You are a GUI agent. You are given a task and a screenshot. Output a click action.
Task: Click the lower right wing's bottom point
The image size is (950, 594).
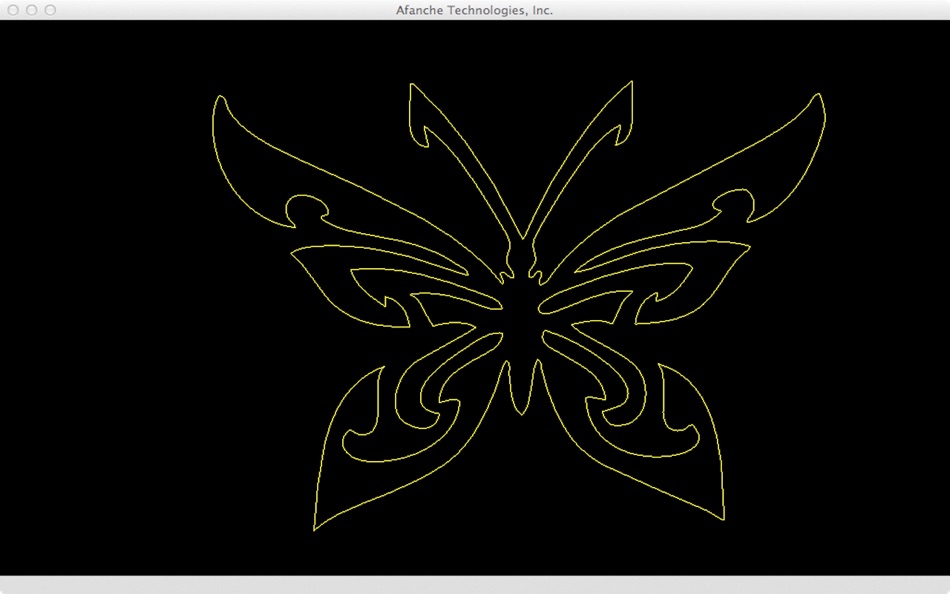click(723, 518)
